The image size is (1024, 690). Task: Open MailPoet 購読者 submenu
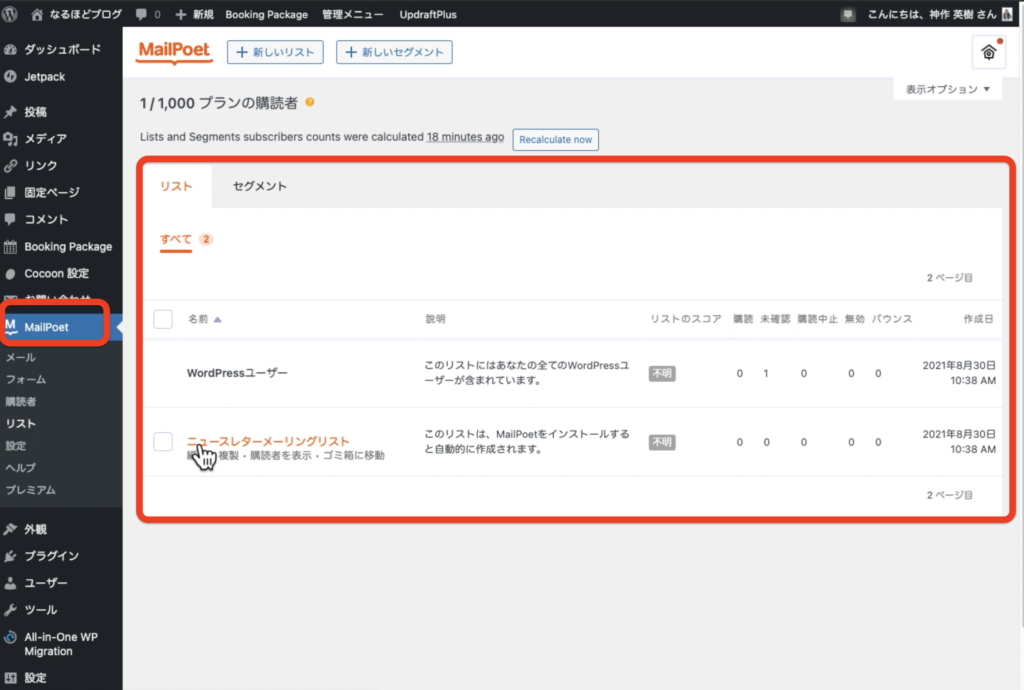pyautogui.click(x=20, y=401)
